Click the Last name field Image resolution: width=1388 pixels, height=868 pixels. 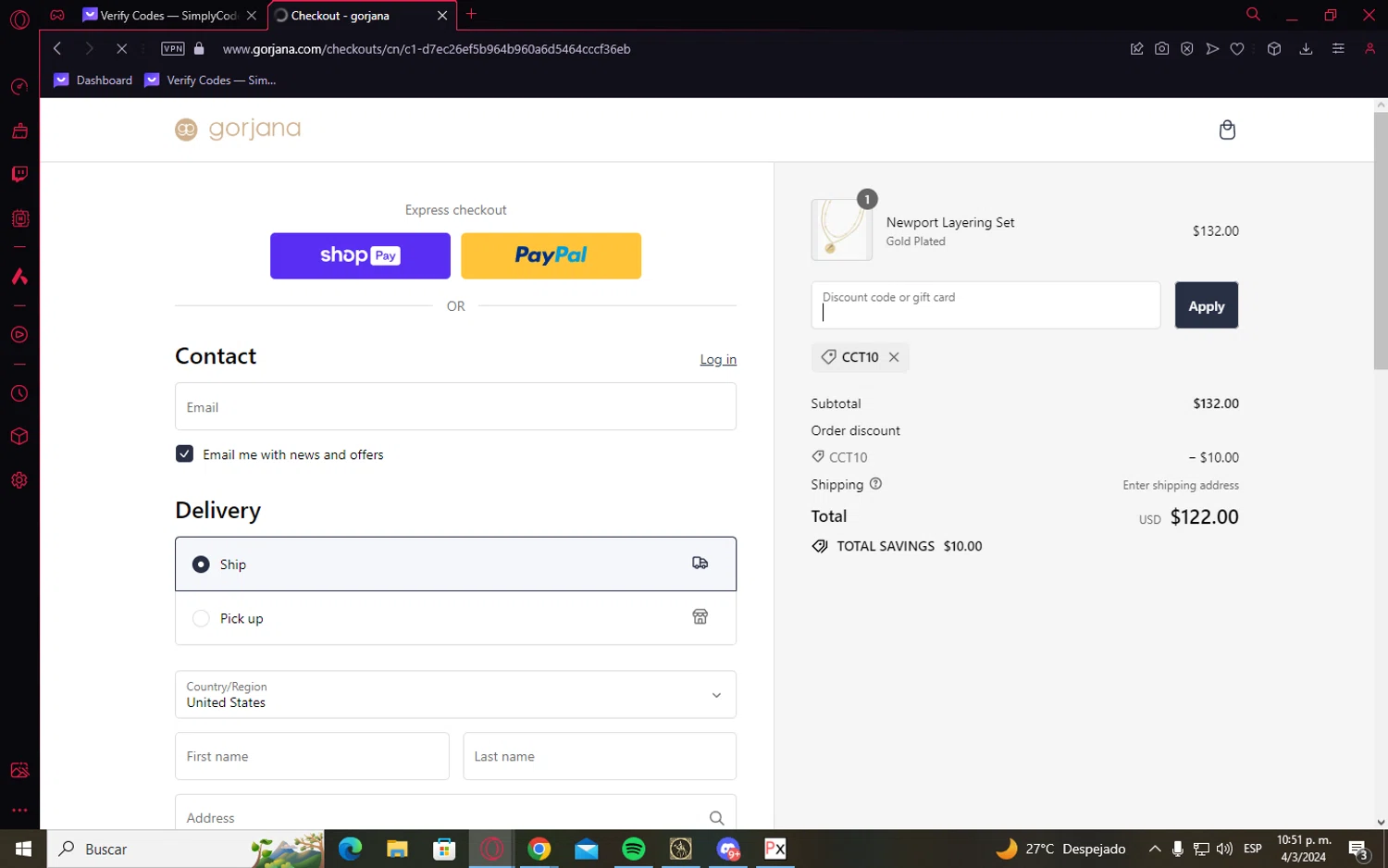pyautogui.click(x=600, y=756)
